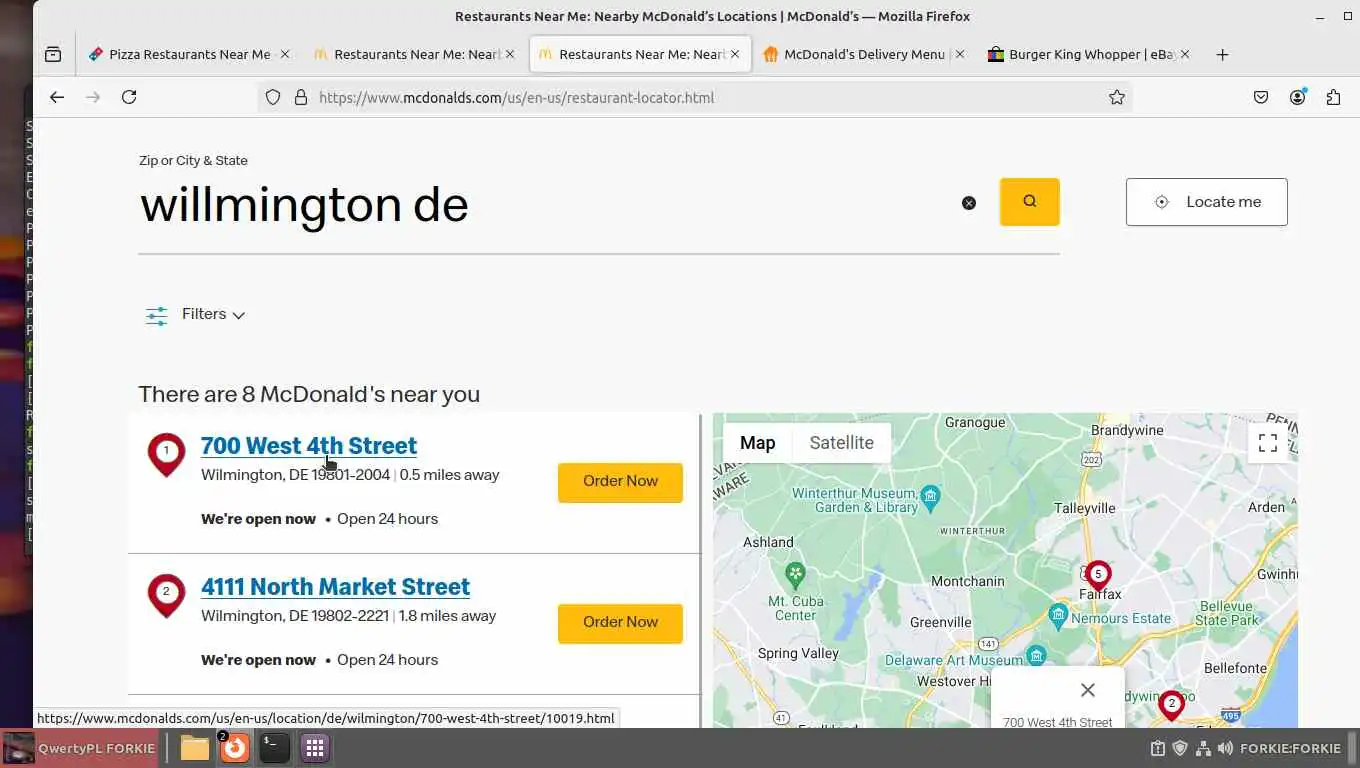Open the Firefox account icon
The image size is (1360, 768).
(1297, 97)
